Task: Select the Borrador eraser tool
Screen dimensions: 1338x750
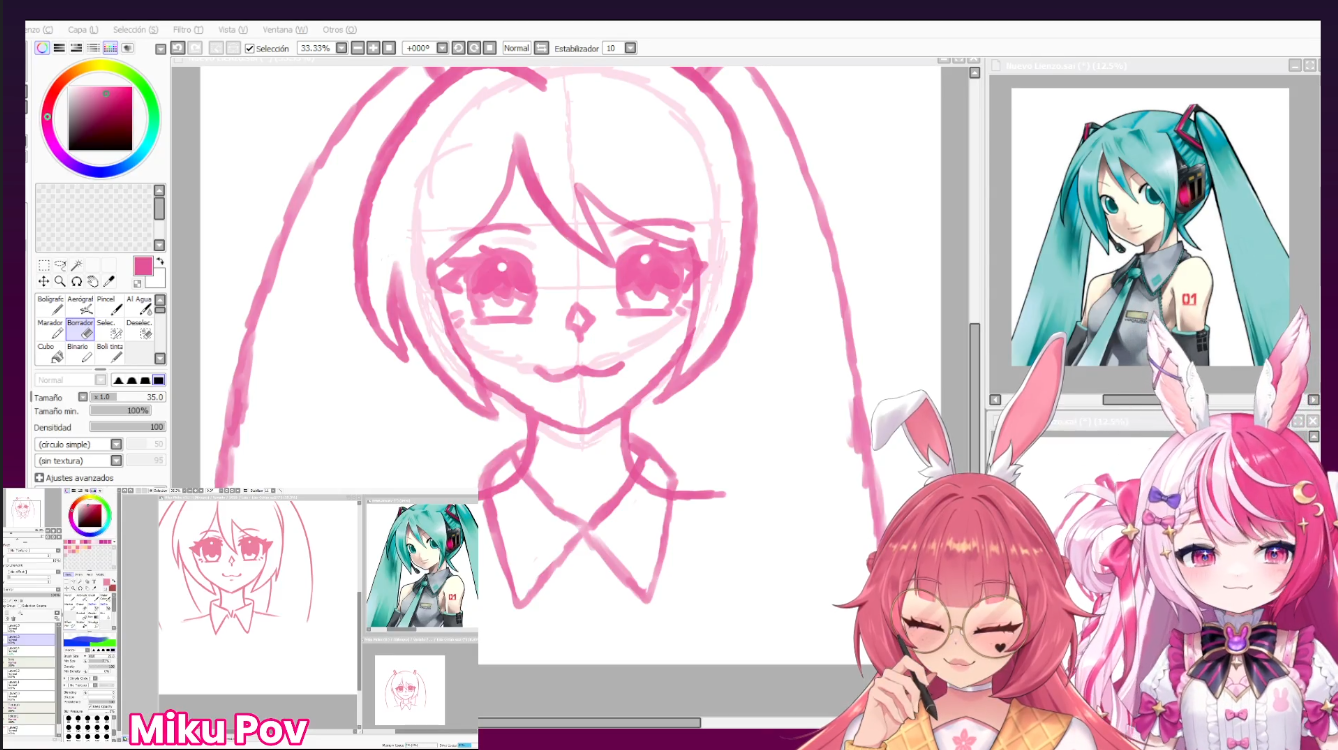Action: (81, 329)
